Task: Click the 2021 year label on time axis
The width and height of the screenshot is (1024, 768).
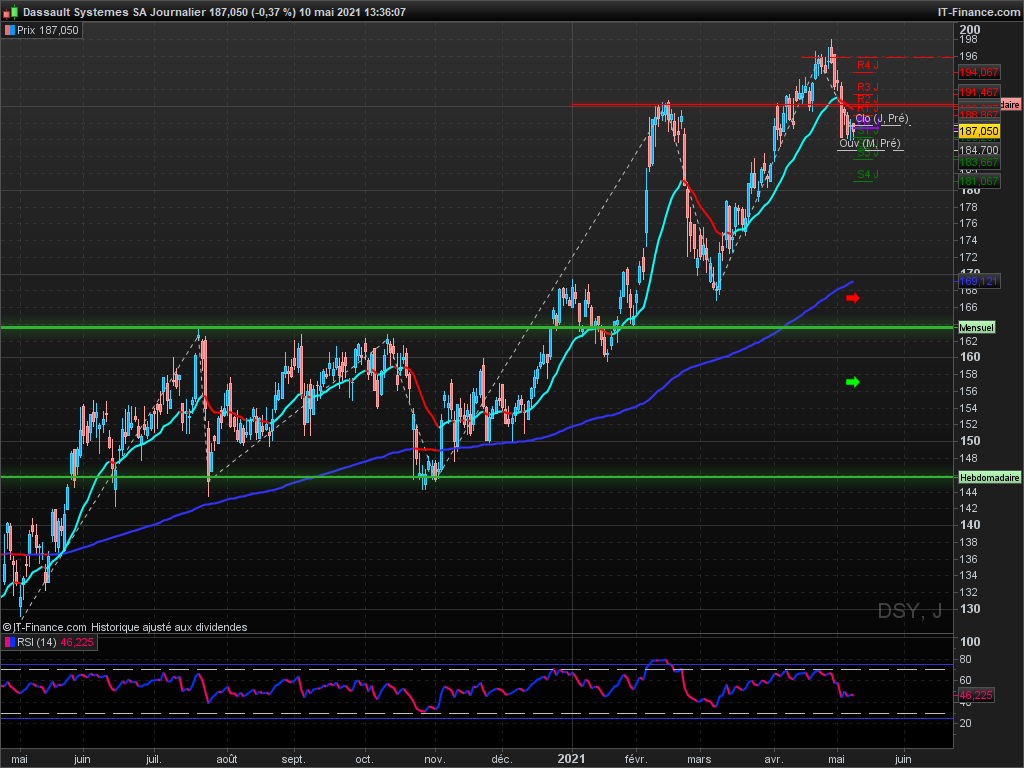Action: point(571,759)
